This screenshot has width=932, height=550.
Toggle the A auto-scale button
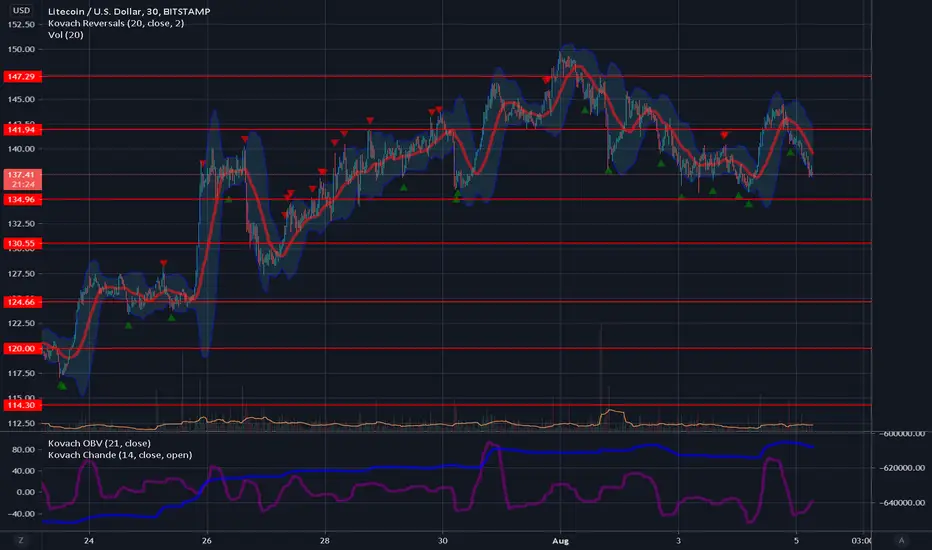901,540
